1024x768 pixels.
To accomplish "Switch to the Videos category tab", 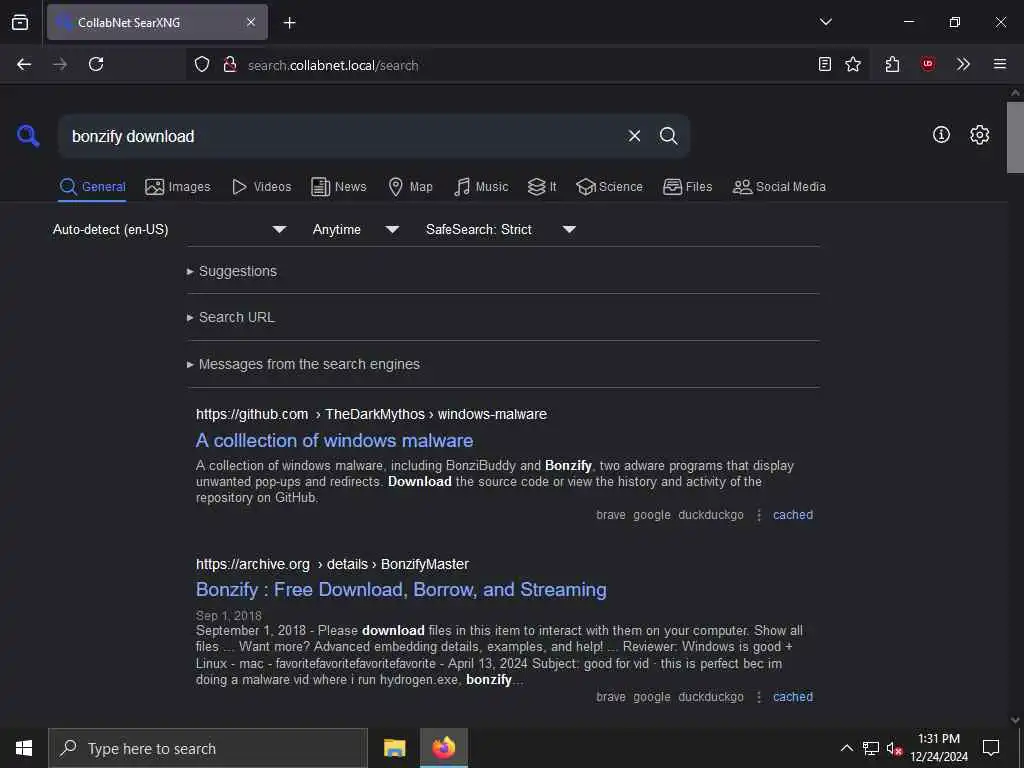I will click(261, 187).
